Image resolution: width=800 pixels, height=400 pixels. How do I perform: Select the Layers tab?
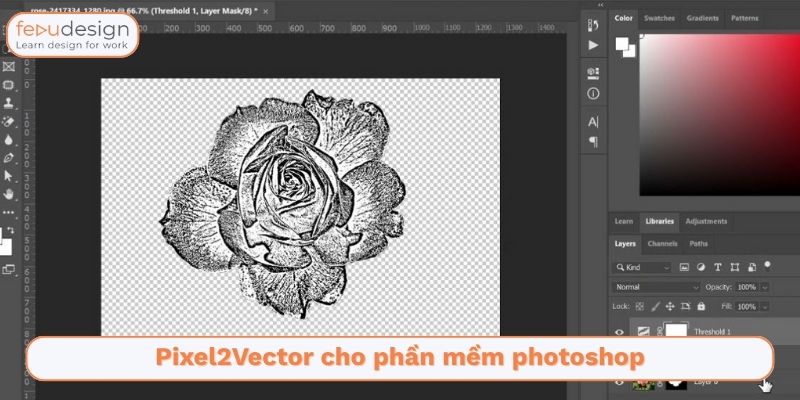point(625,244)
